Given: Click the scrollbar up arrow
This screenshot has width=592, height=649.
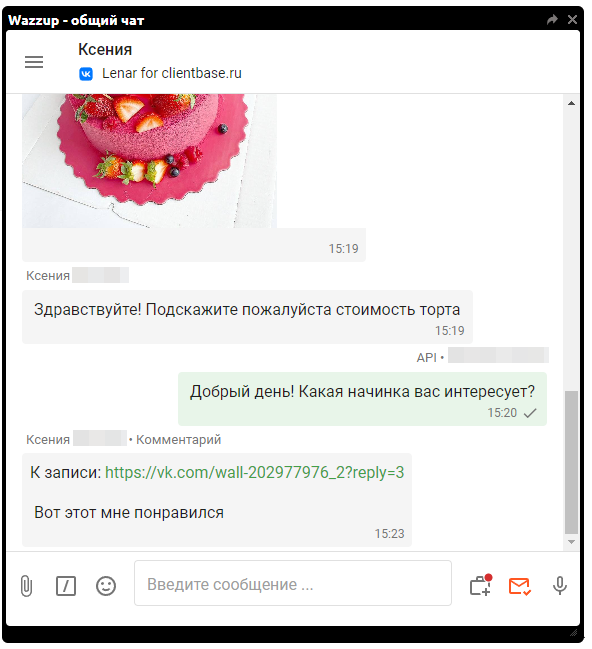Looking at the screenshot, I should point(571,103).
